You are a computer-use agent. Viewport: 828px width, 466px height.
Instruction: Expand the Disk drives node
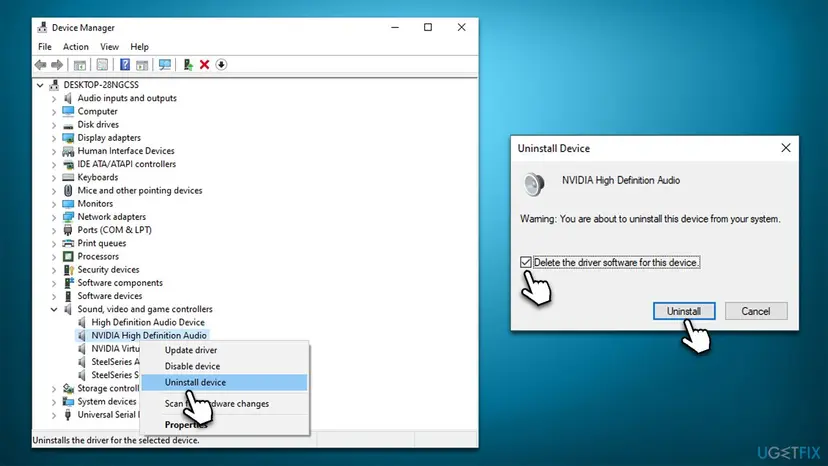coord(54,125)
